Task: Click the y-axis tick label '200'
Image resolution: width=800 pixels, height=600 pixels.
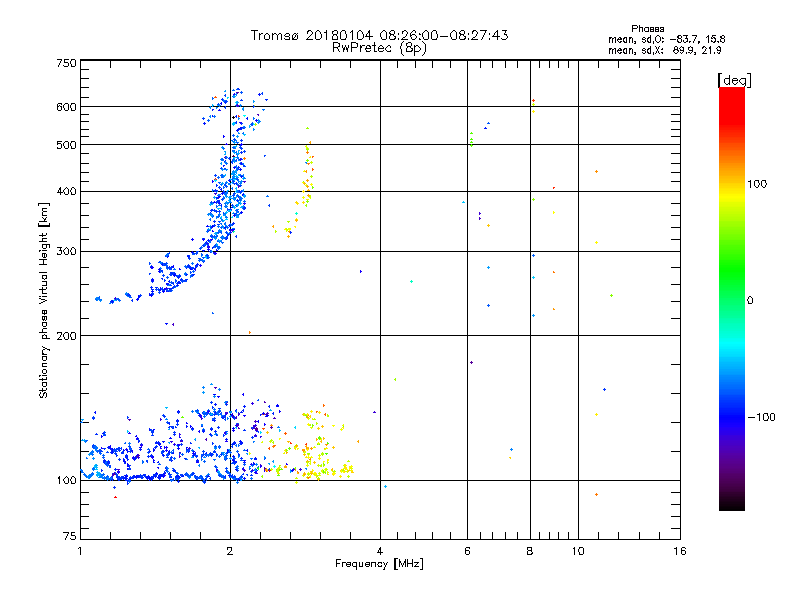Action: click(x=66, y=336)
